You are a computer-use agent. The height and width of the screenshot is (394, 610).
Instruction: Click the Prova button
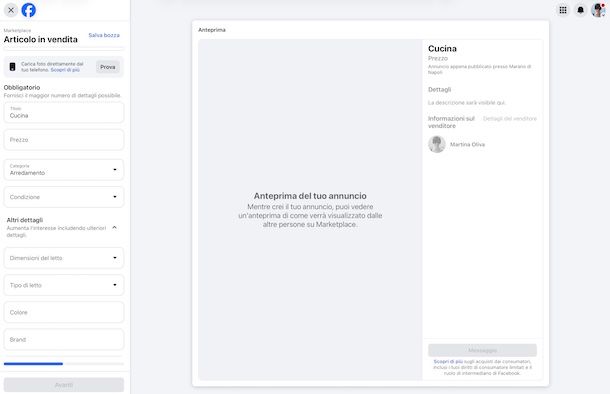pyautogui.click(x=108, y=67)
